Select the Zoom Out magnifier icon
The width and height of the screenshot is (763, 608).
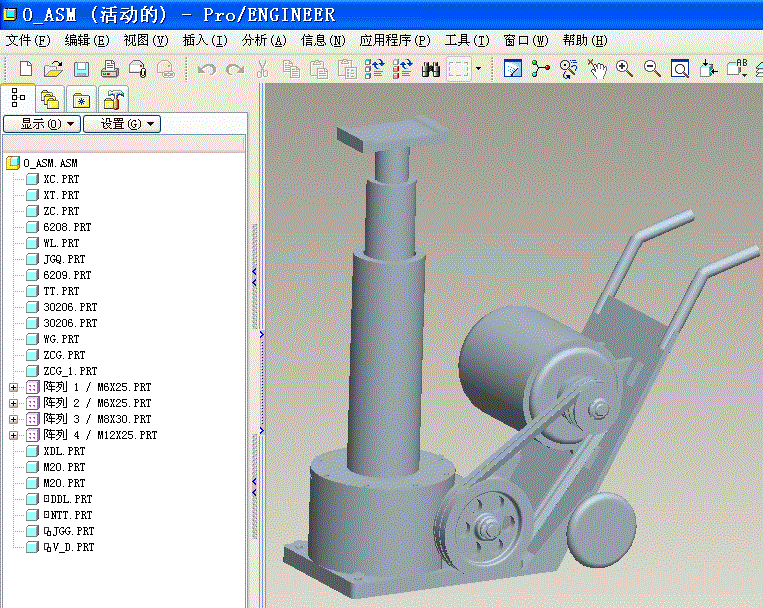pyautogui.click(x=652, y=69)
